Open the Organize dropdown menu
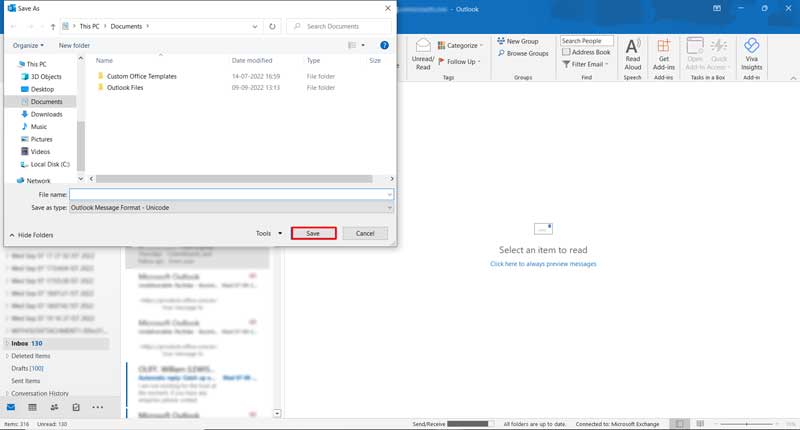Image resolution: width=800 pixels, height=430 pixels. pos(28,45)
